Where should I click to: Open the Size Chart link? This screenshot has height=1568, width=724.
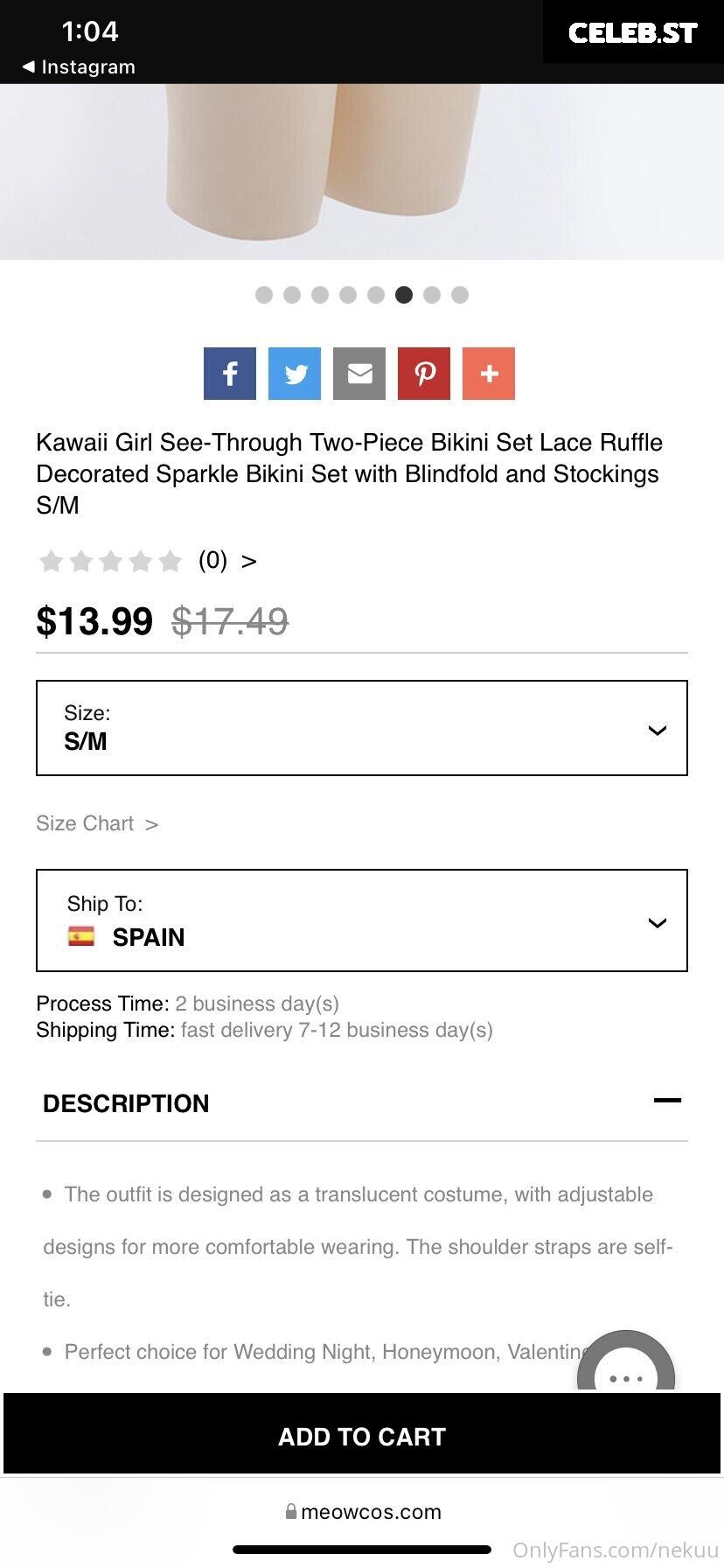[97, 823]
